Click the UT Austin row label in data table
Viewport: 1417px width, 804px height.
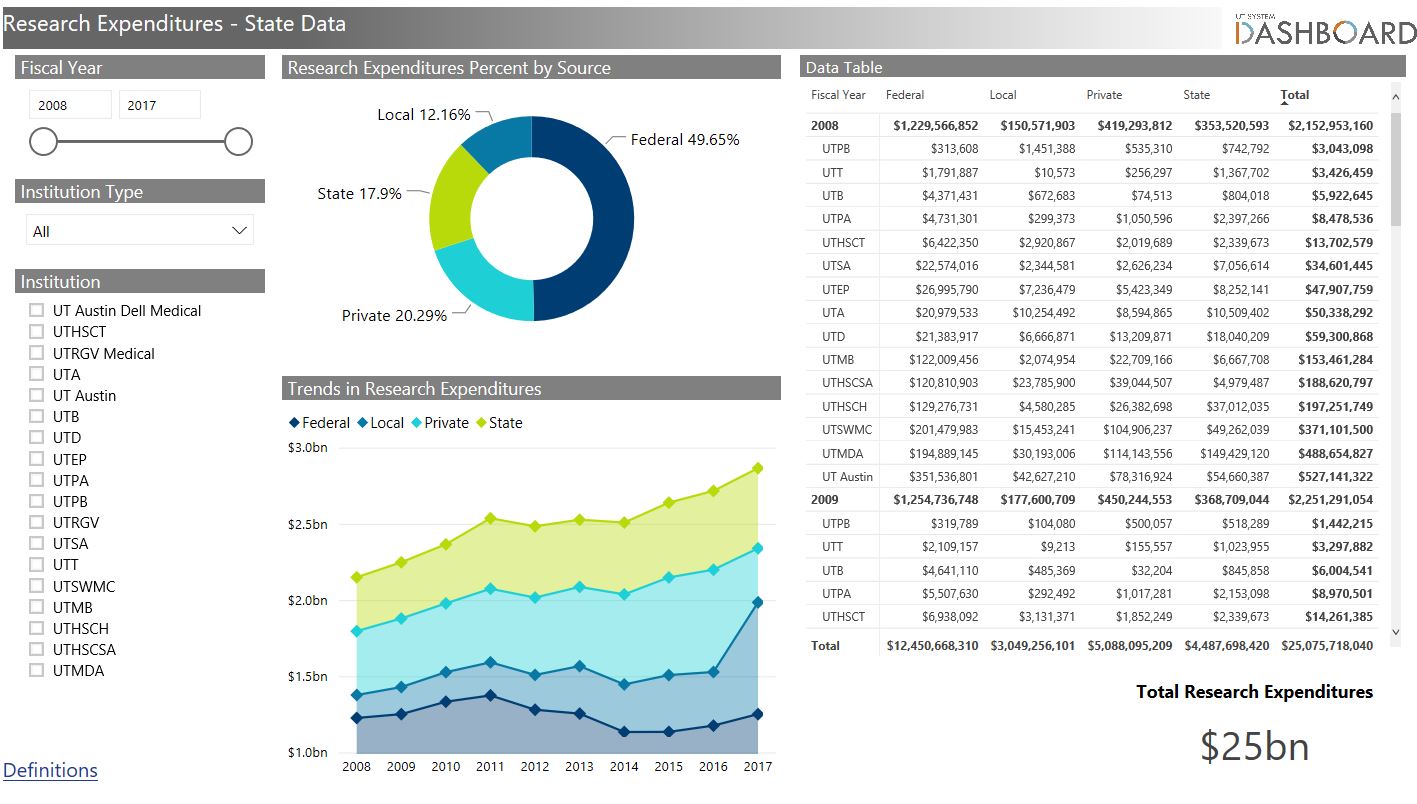(847, 476)
